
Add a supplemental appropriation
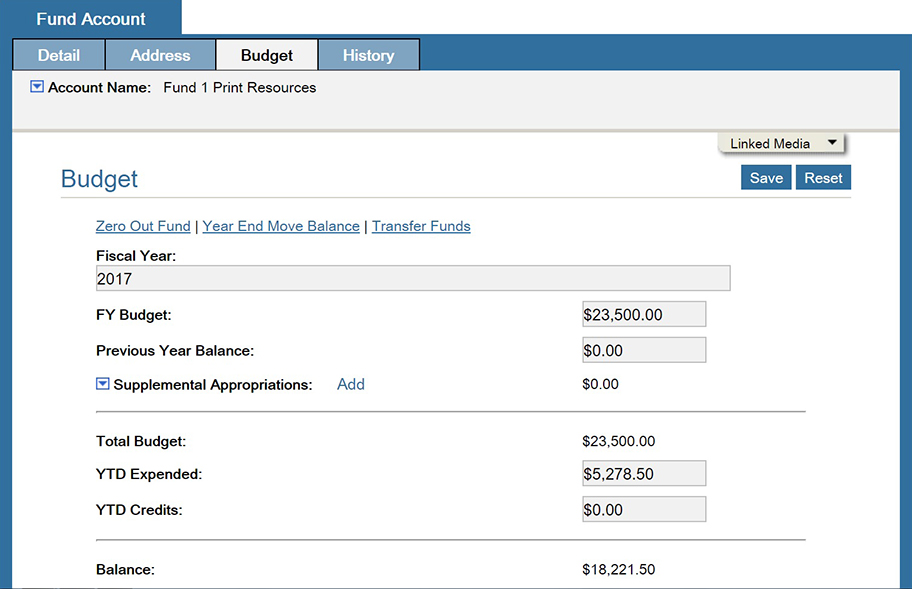351,384
